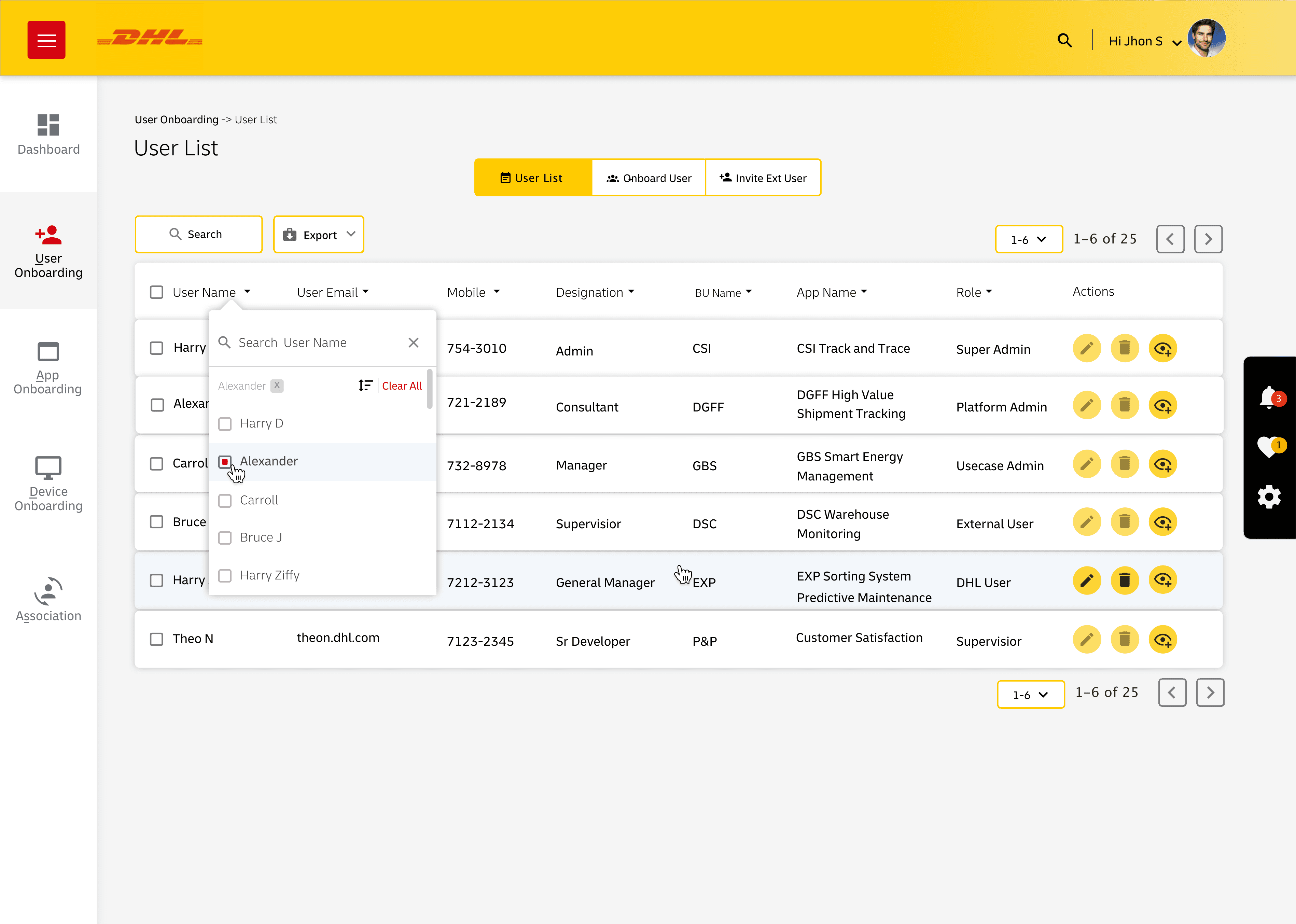The width and height of the screenshot is (1296, 924).
Task: Click the Search button above table
Action: click(x=198, y=234)
